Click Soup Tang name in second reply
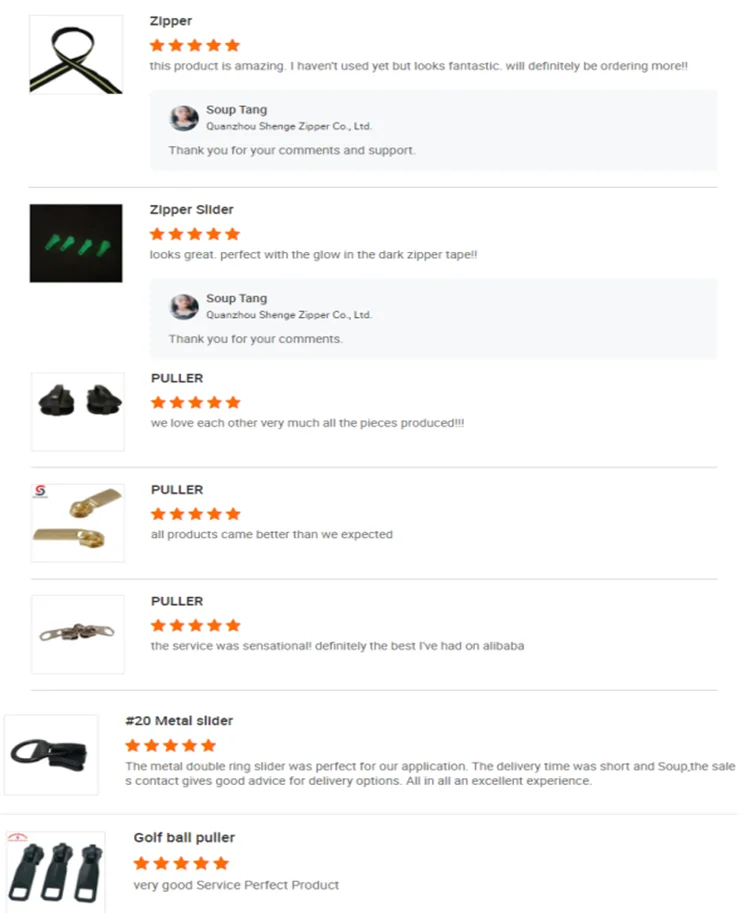750x913 pixels. 236,298
